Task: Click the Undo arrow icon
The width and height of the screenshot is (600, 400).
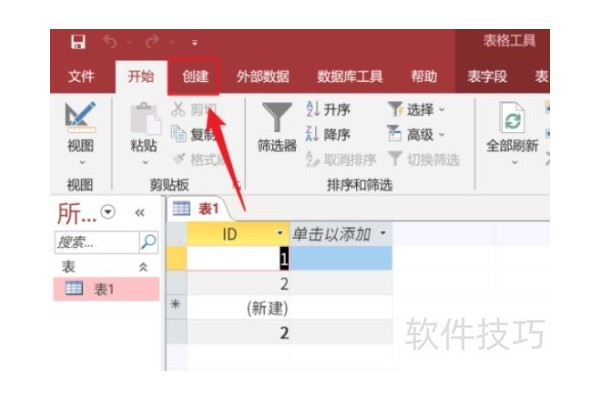Action: (110, 42)
